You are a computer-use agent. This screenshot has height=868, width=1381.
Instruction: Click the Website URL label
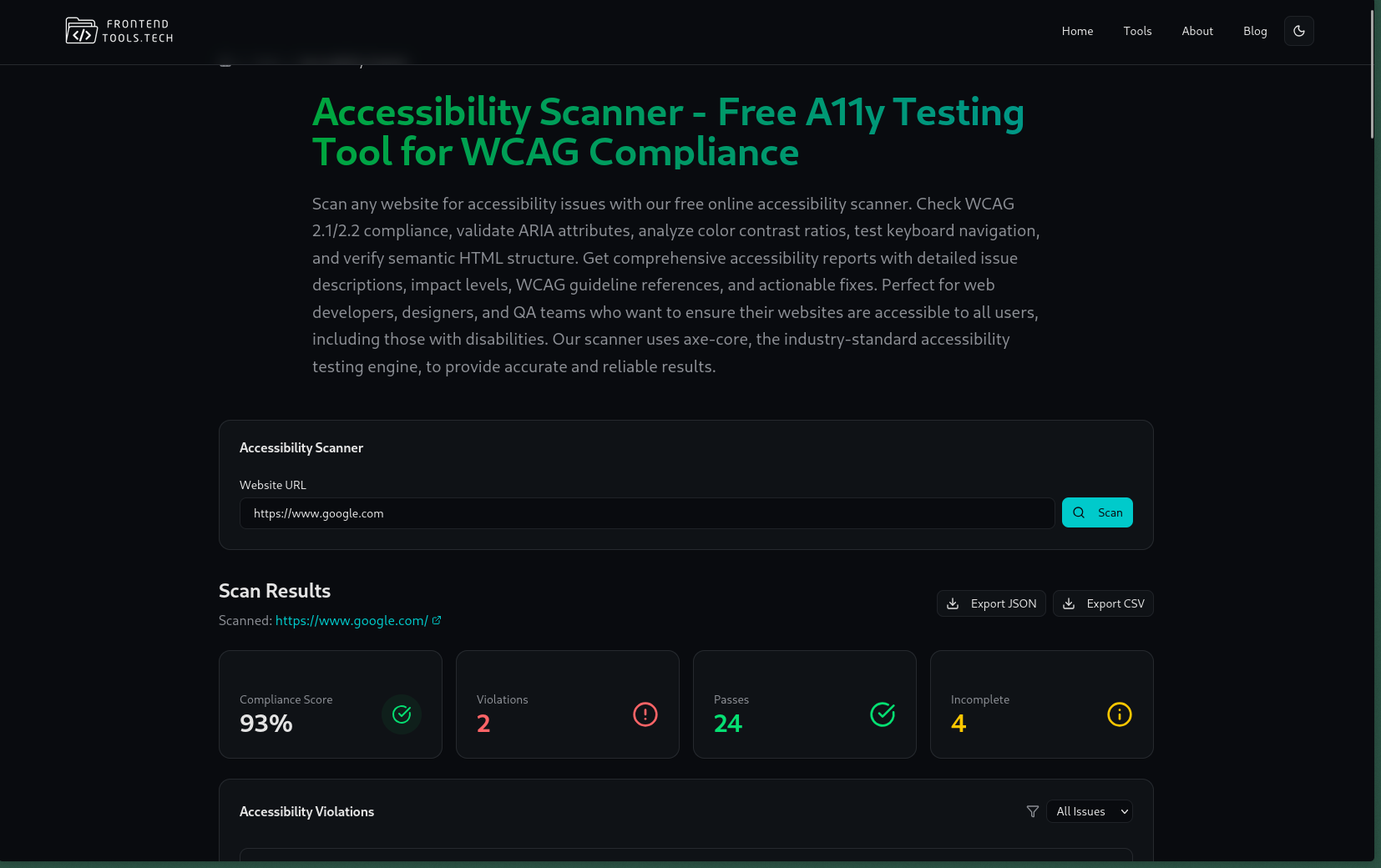point(273,485)
